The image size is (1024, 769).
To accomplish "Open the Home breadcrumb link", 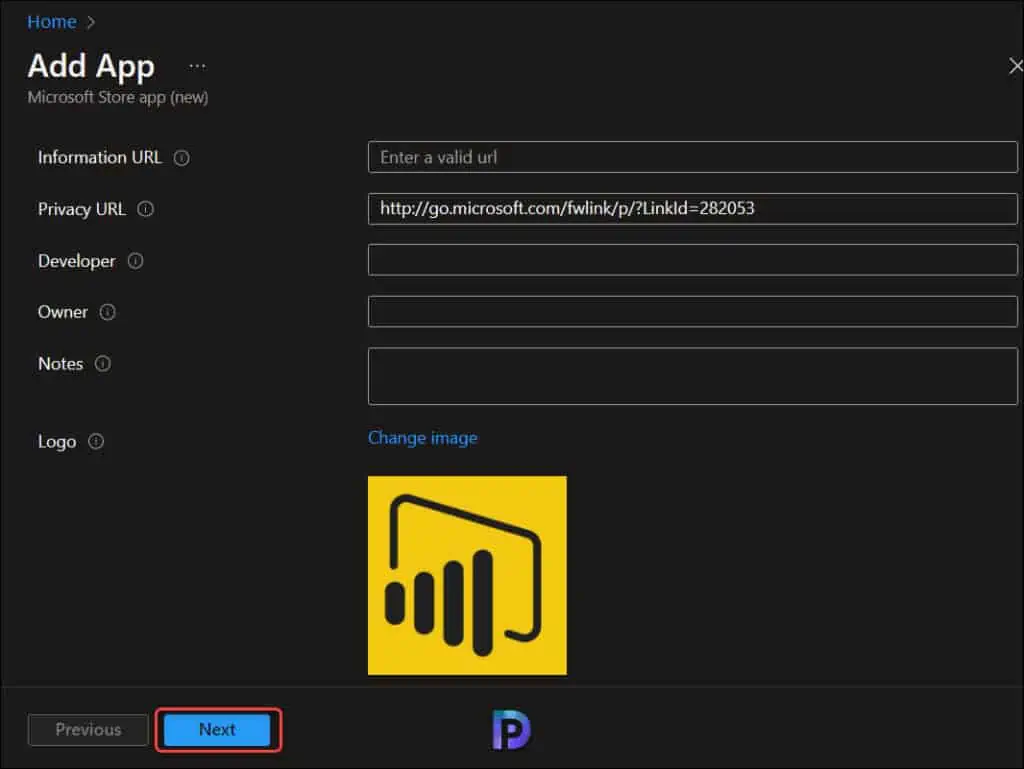I will tap(52, 22).
